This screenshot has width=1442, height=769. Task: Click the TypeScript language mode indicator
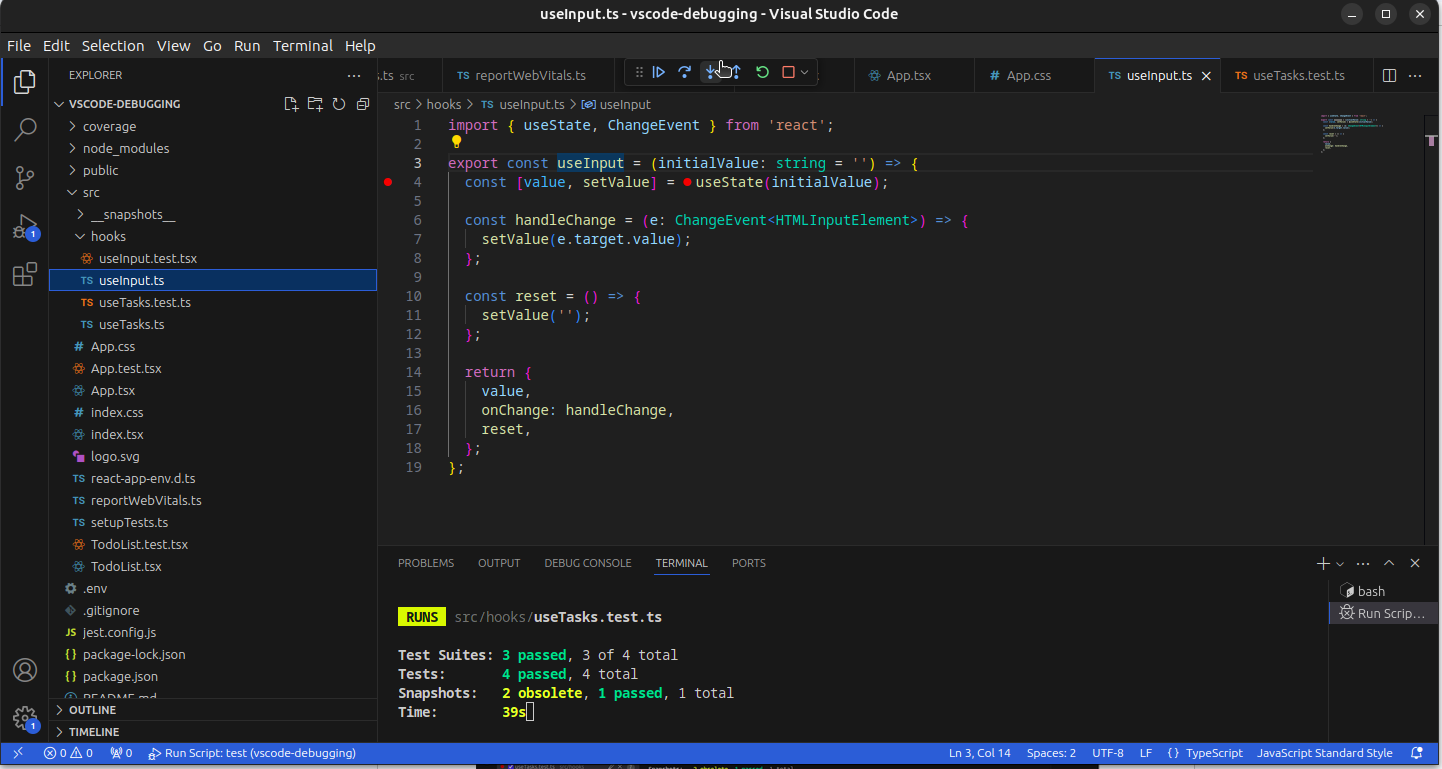pyautogui.click(x=1213, y=753)
